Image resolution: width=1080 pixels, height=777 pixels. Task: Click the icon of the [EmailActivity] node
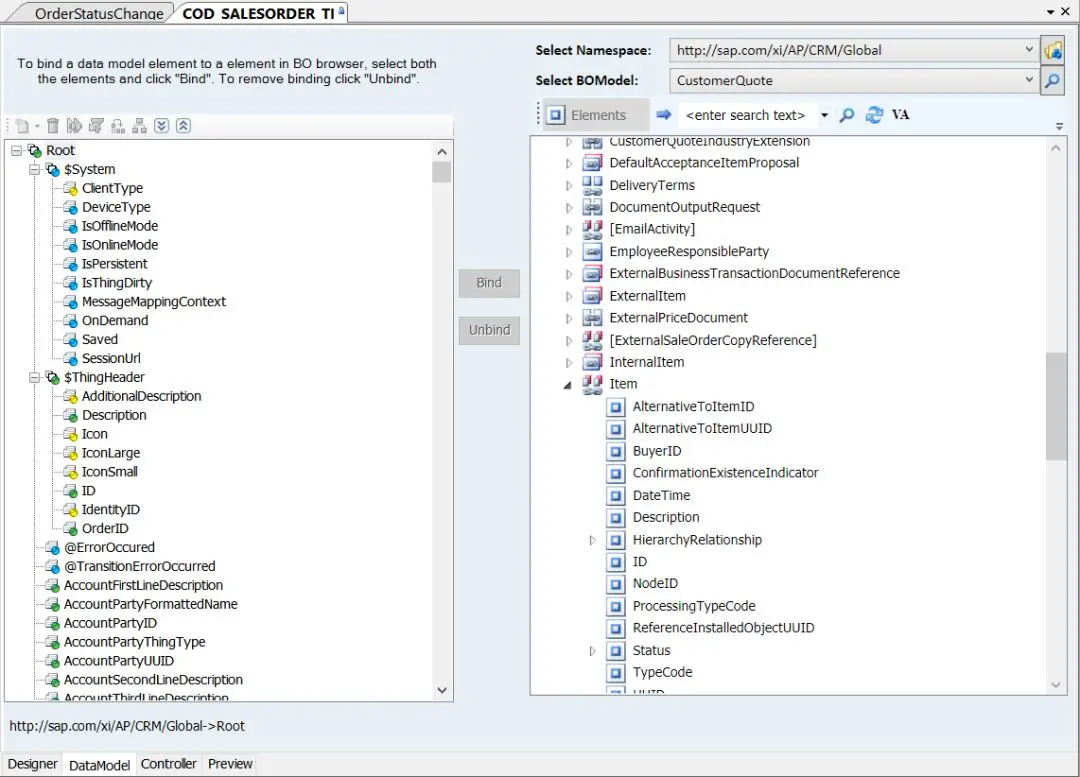coord(592,229)
